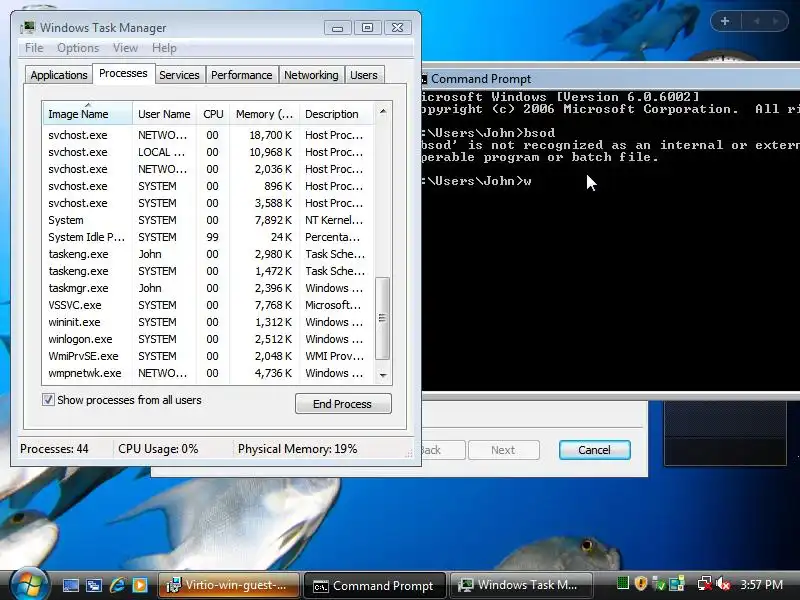Open the File menu in Task Manager
The width and height of the screenshot is (800, 600).
(x=34, y=48)
